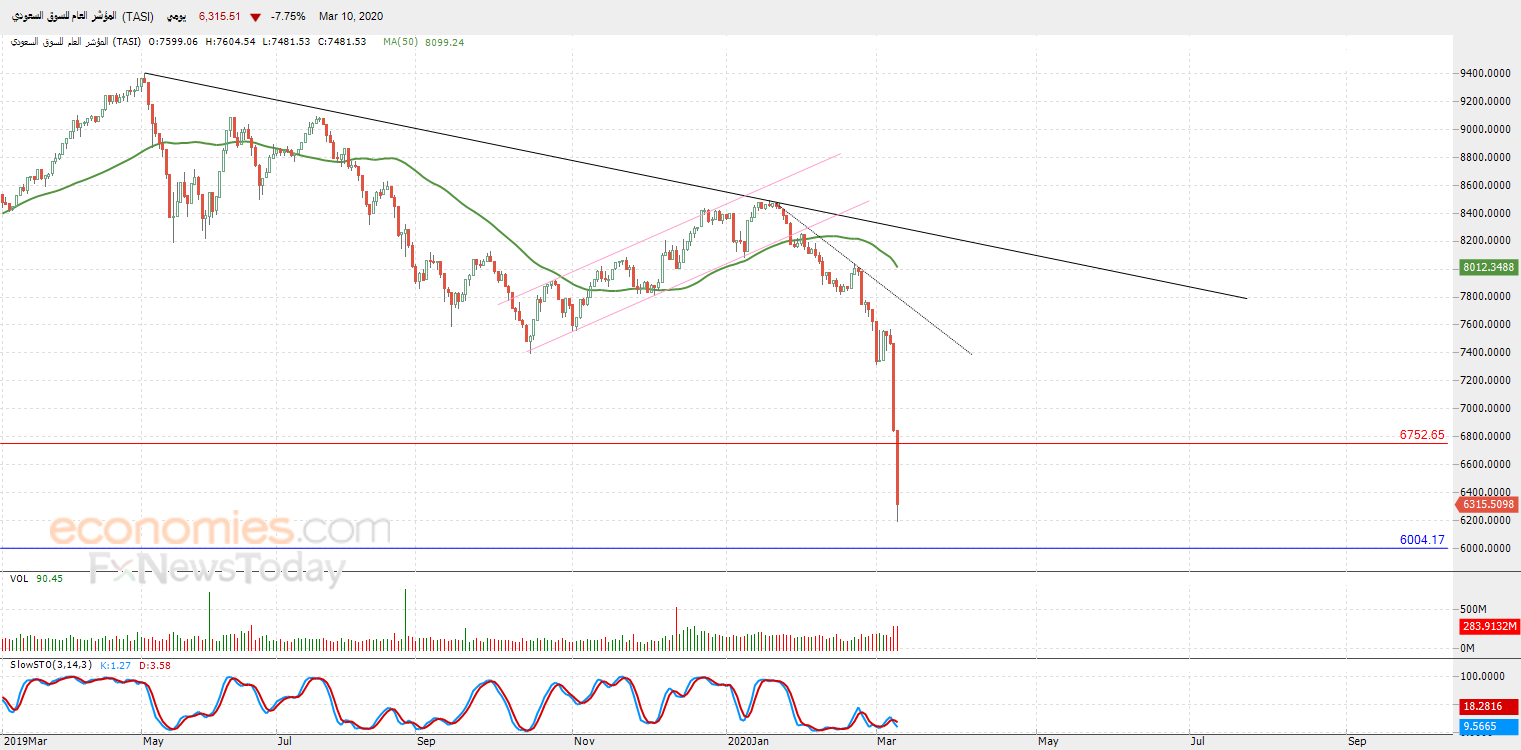Click the MA(50) indicator label

click(401, 42)
